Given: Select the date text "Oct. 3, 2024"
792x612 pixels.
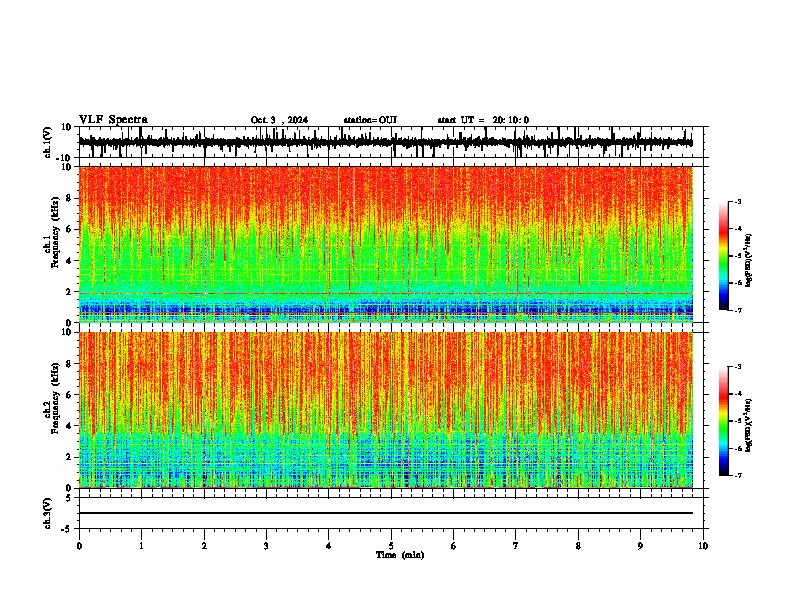Looking at the screenshot, I should (x=279, y=120).
